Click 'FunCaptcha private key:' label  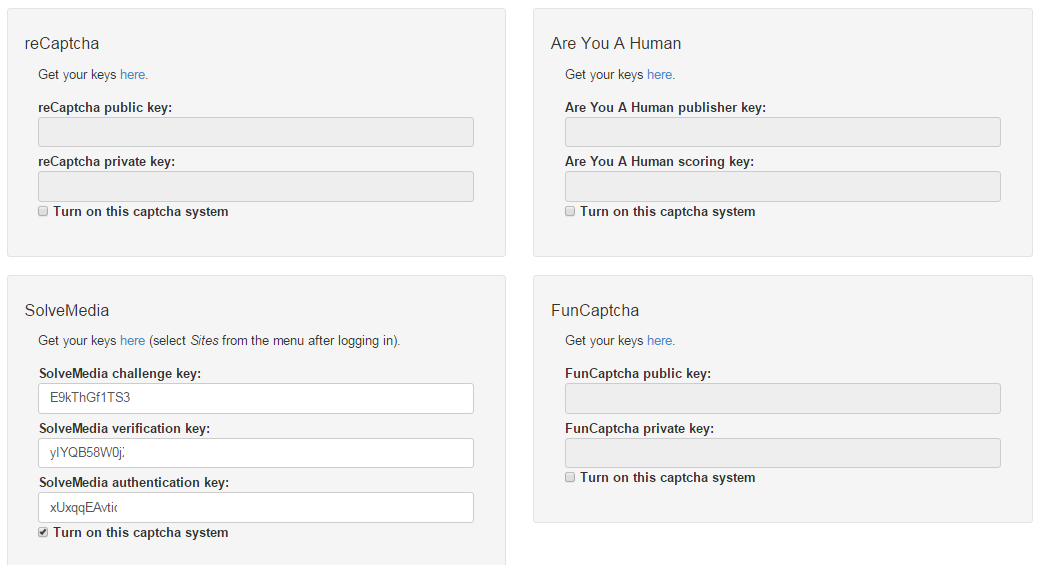639,429
